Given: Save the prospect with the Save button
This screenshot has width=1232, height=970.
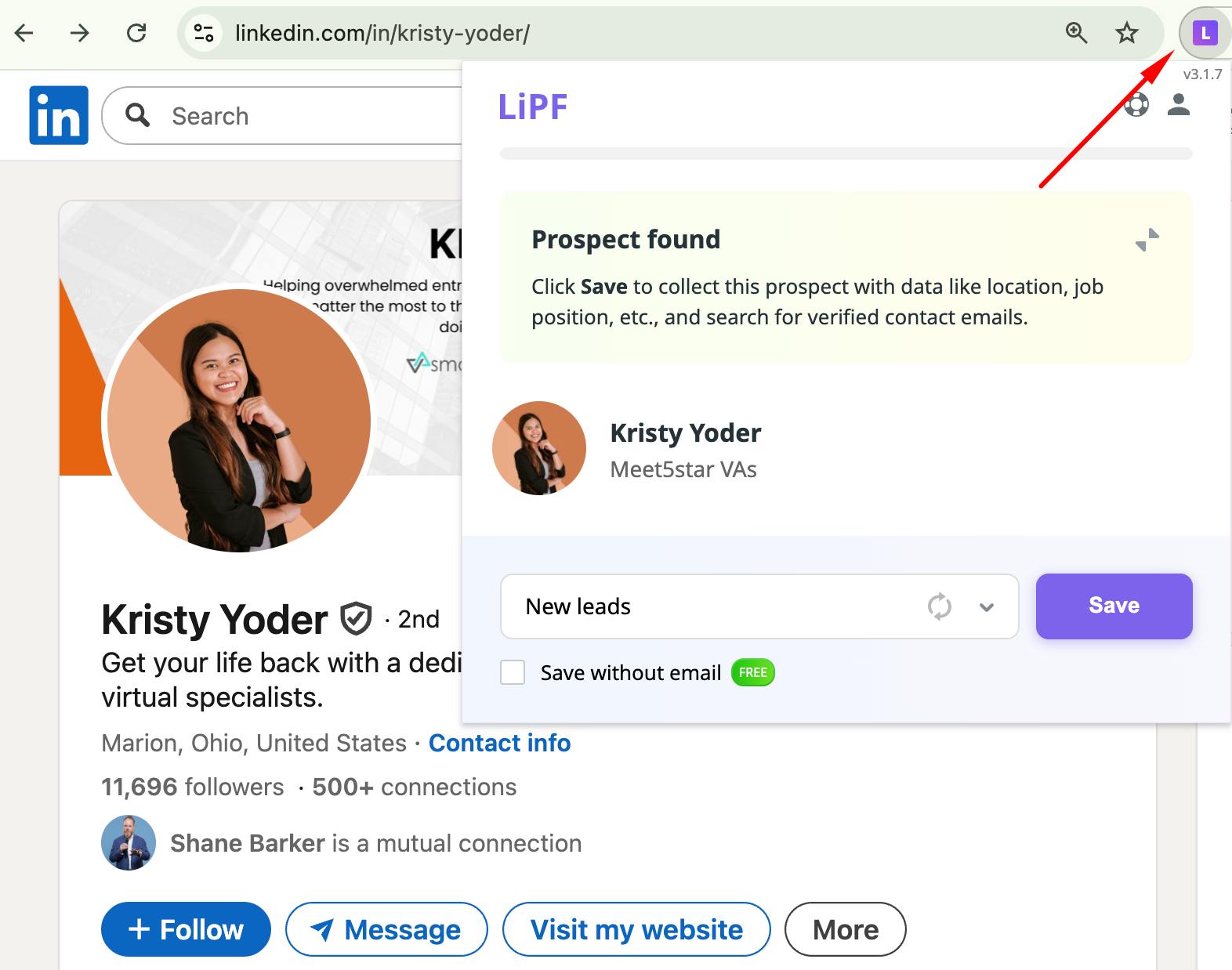Looking at the screenshot, I should point(1114,606).
